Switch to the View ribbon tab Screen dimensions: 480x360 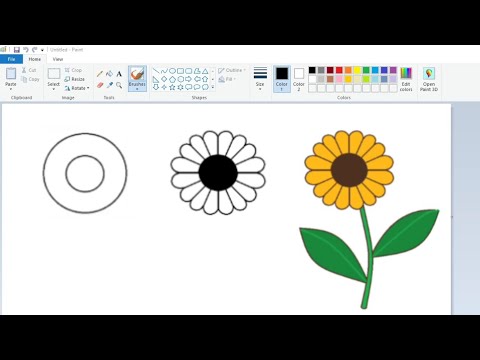[58, 59]
